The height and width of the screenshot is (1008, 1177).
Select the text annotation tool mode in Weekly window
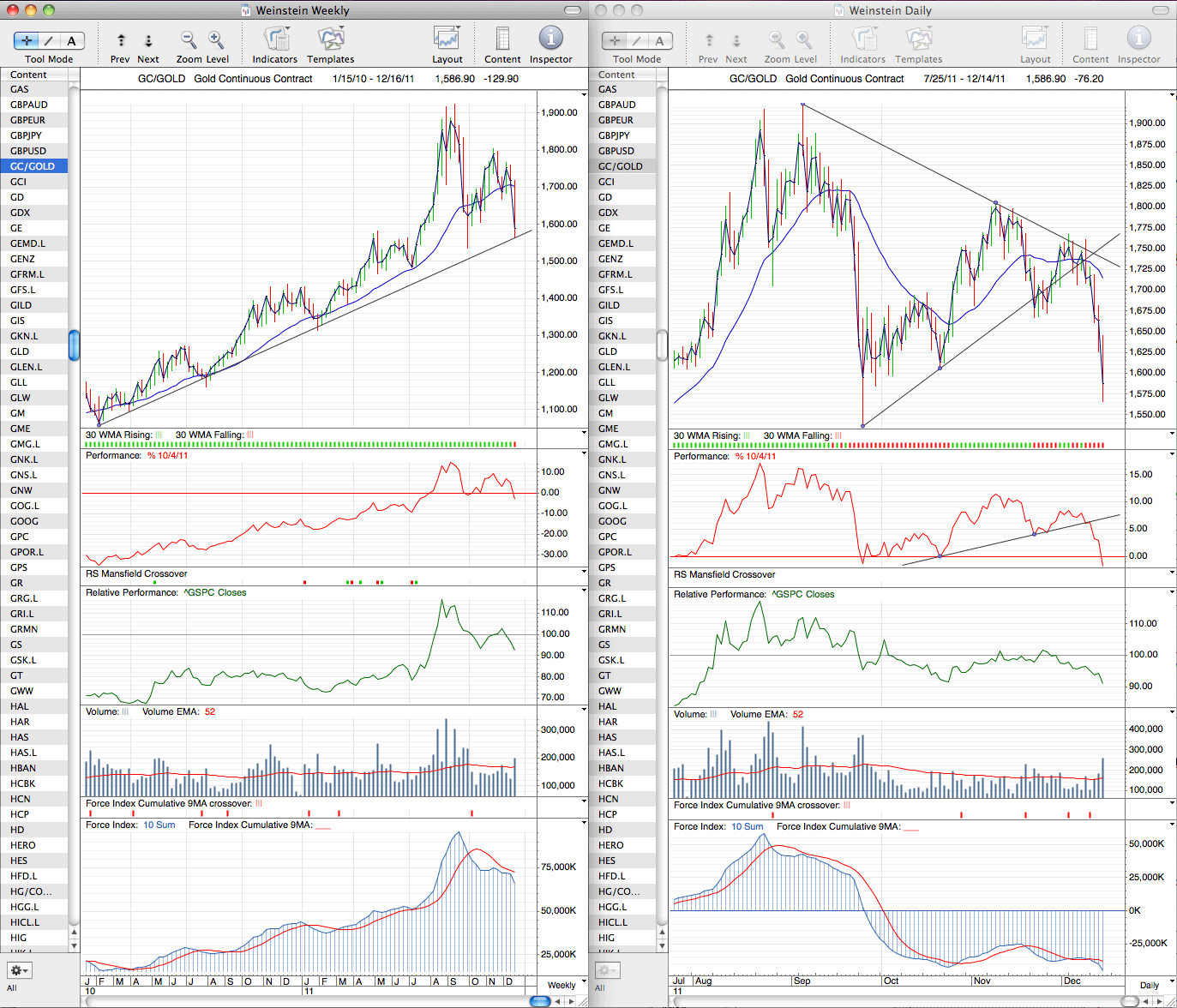pyautogui.click(x=72, y=40)
